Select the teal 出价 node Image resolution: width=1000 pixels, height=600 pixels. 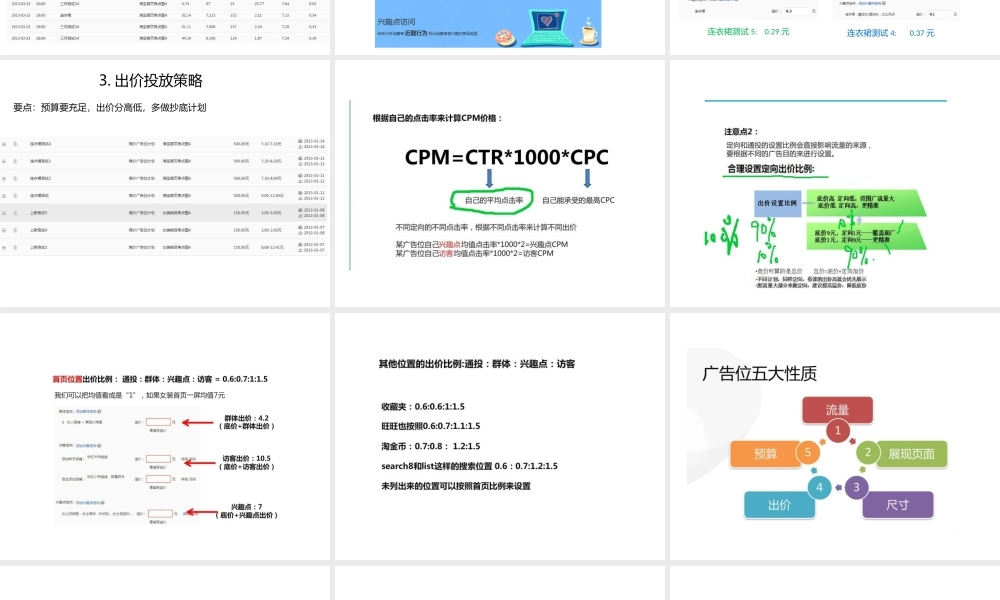(x=780, y=505)
